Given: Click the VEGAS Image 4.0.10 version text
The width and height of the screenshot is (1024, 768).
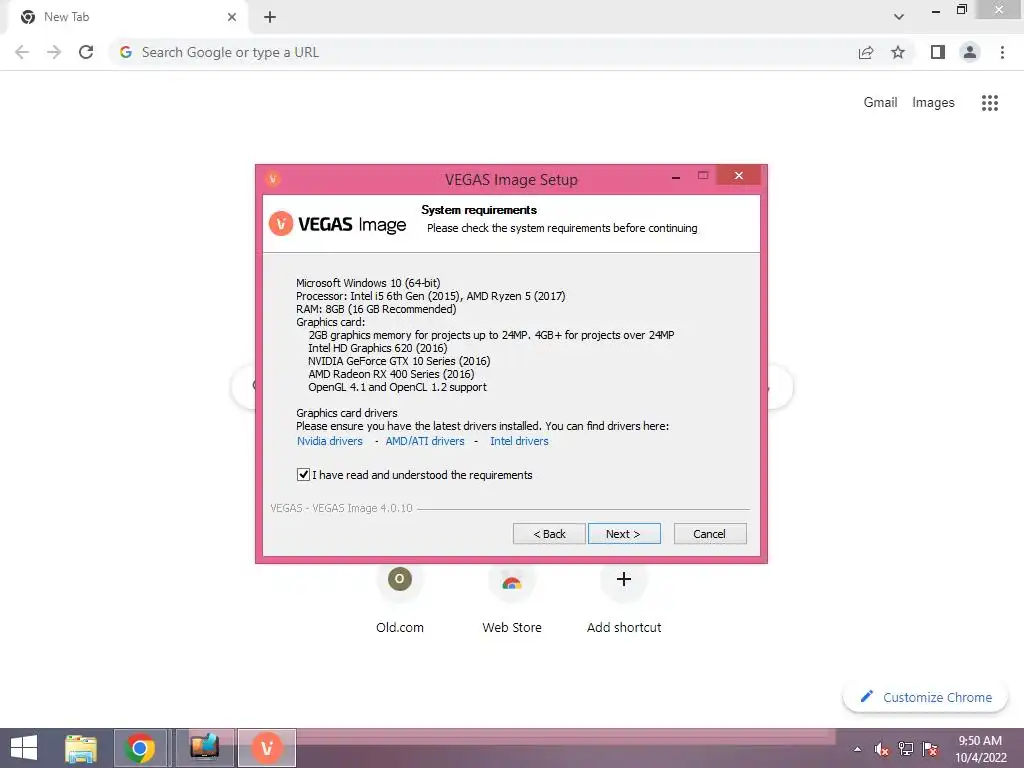Looking at the screenshot, I should (x=342, y=508).
